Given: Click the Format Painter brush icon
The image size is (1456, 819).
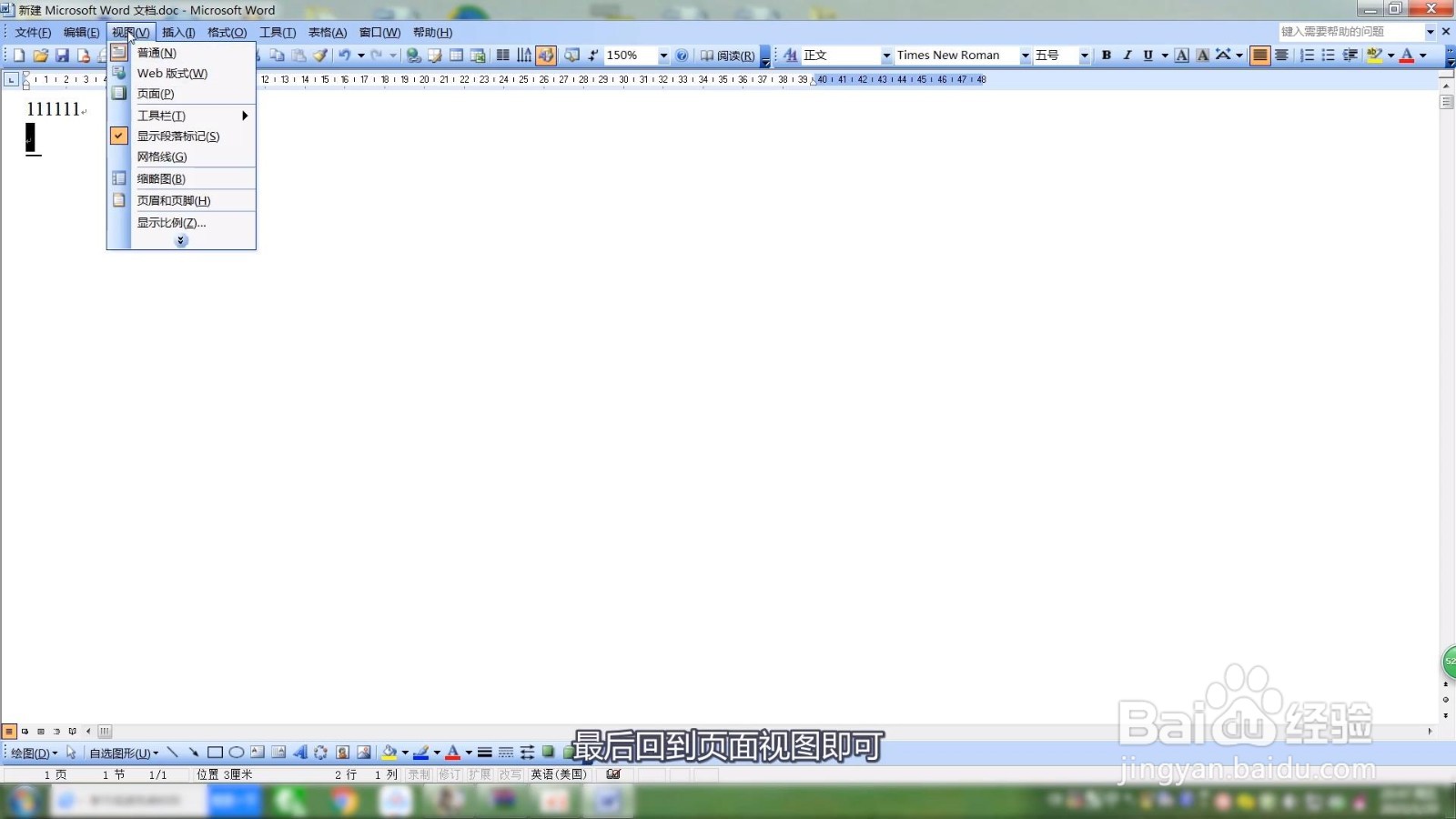Looking at the screenshot, I should (x=320, y=56).
